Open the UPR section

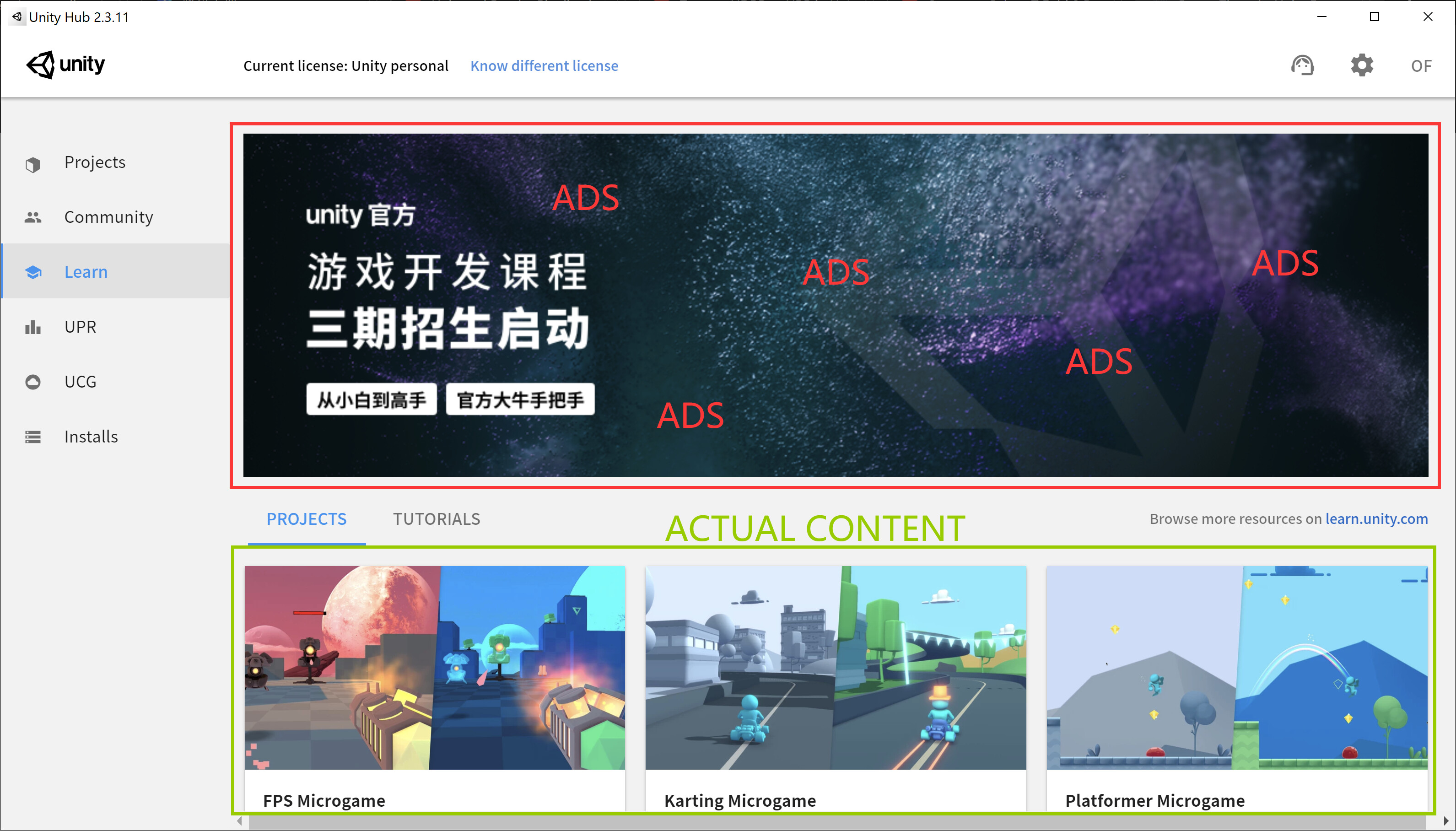pos(80,326)
